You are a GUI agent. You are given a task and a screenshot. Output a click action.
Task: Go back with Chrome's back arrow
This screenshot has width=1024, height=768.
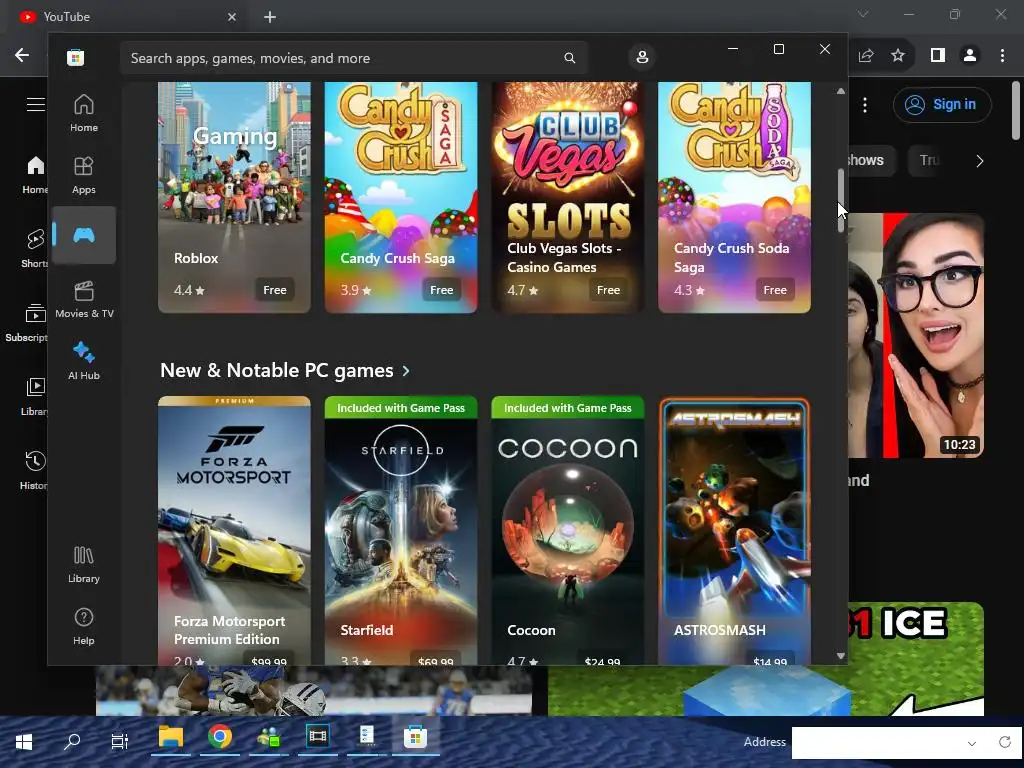(x=22, y=56)
